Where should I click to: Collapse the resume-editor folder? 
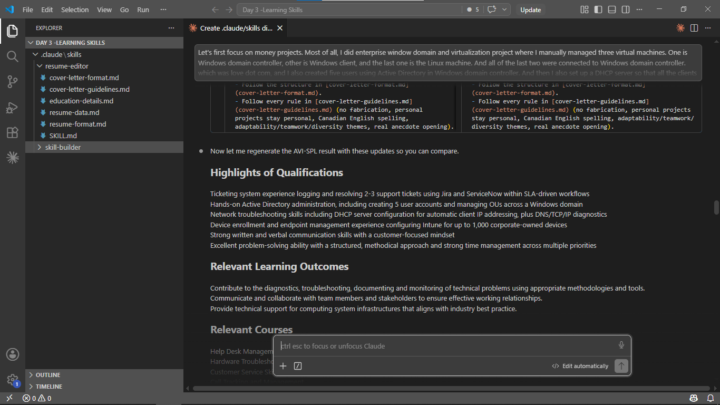coord(67,66)
